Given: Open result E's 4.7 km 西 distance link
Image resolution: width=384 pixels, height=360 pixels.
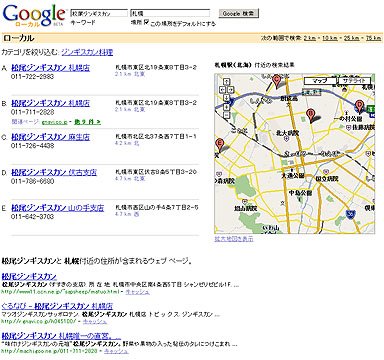Looking at the screenshot, I should [x=127, y=214].
